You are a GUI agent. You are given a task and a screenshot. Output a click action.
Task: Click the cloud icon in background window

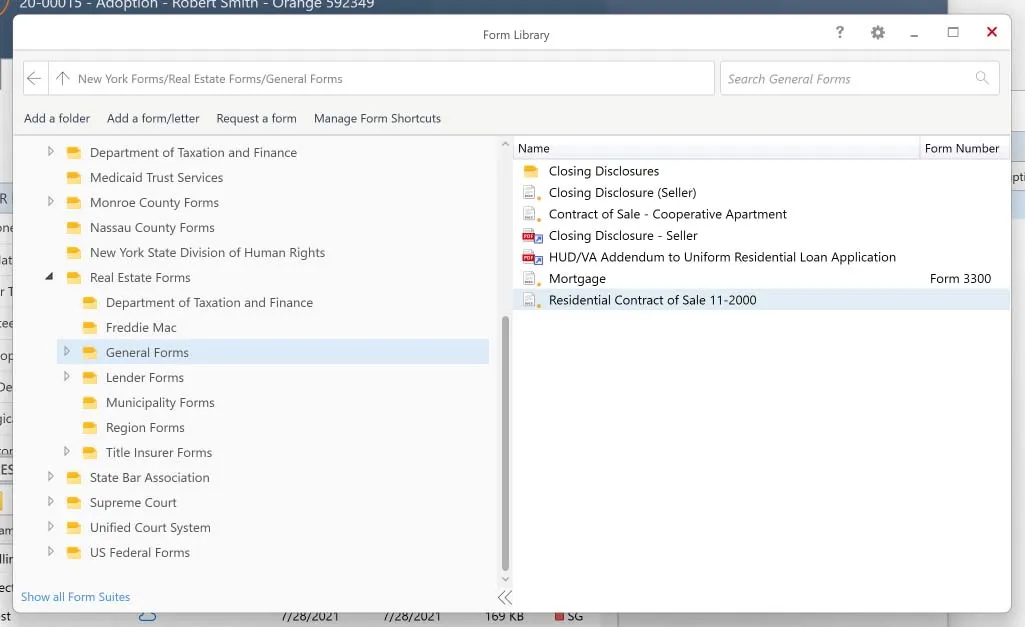coord(148,616)
